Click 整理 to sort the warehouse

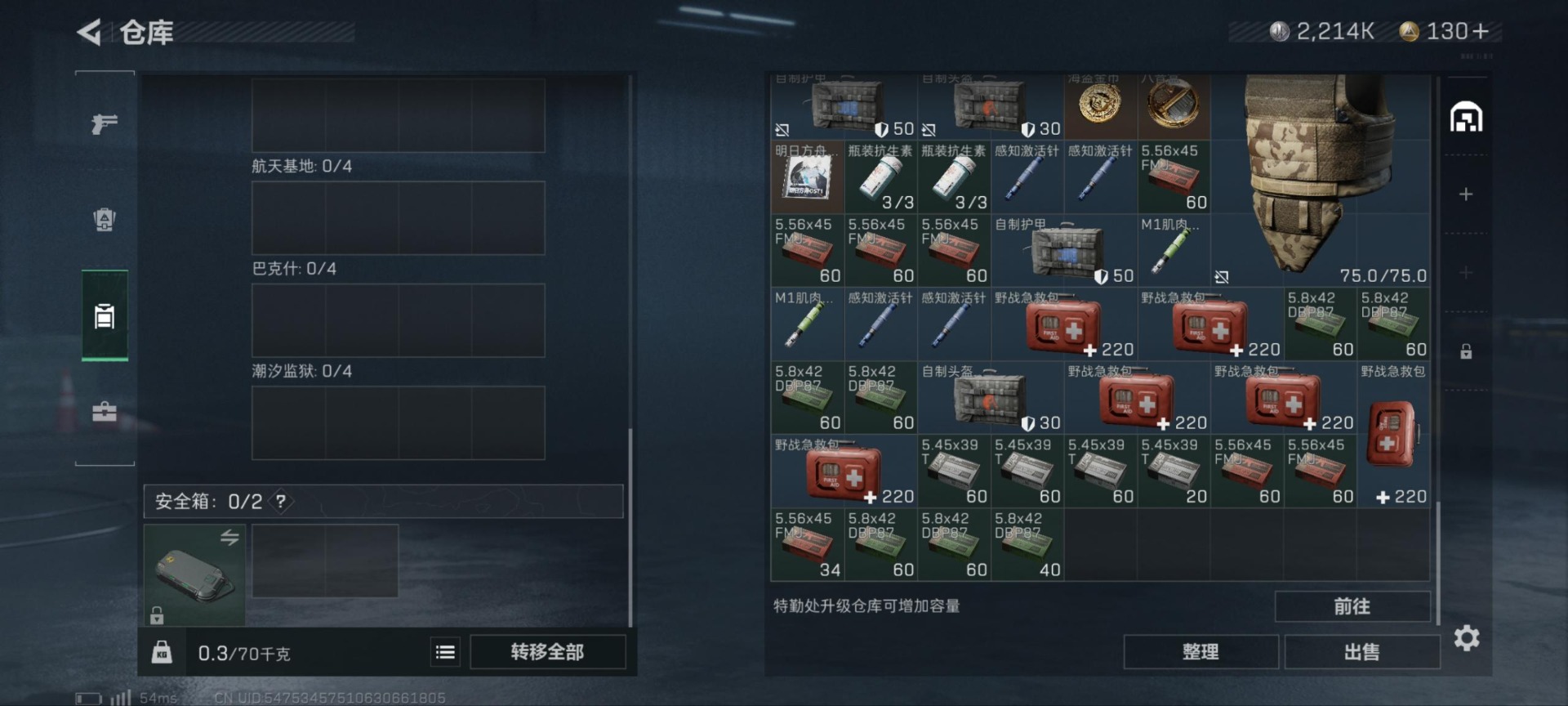[x=1200, y=652]
